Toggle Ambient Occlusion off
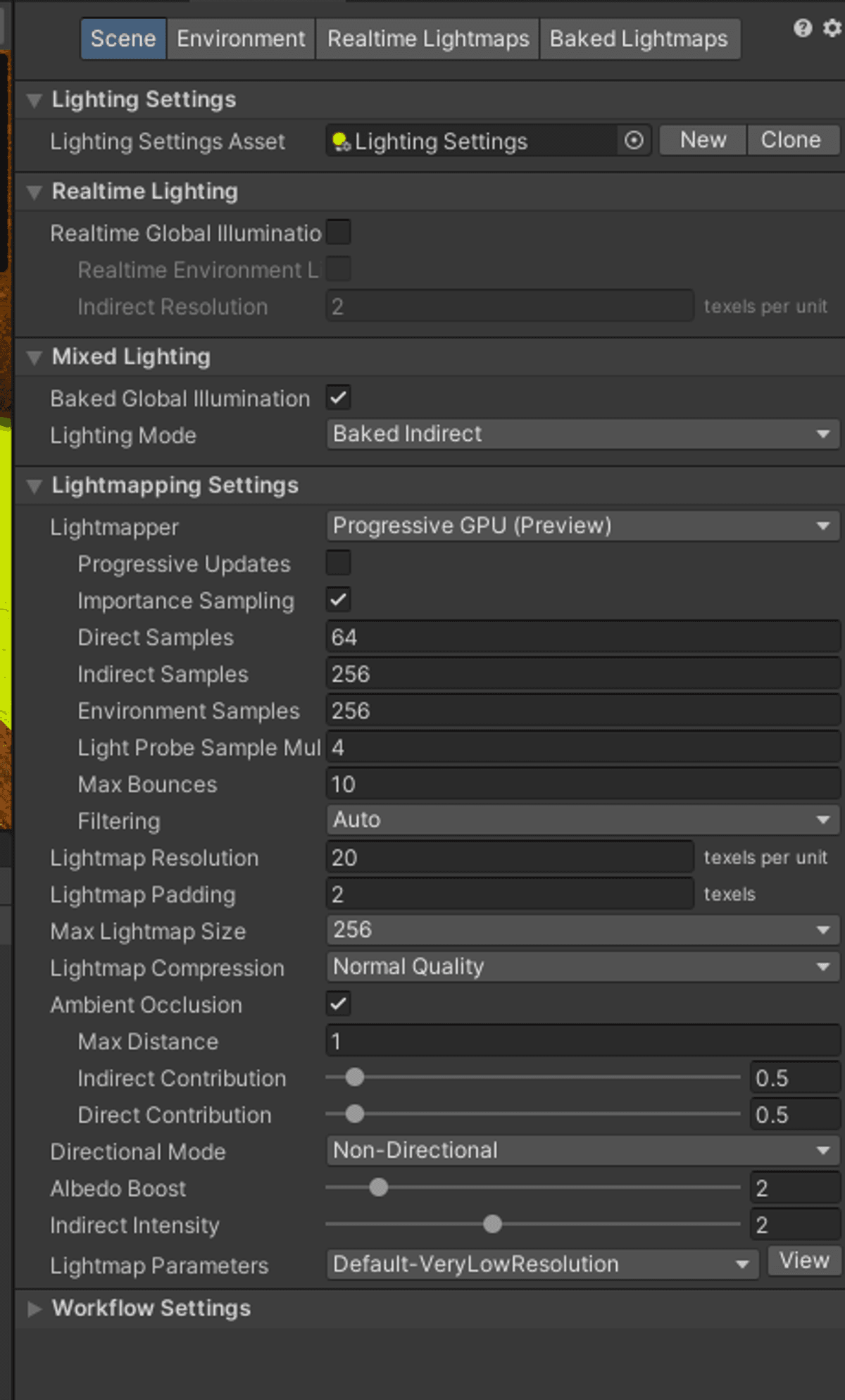 point(338,1004)
